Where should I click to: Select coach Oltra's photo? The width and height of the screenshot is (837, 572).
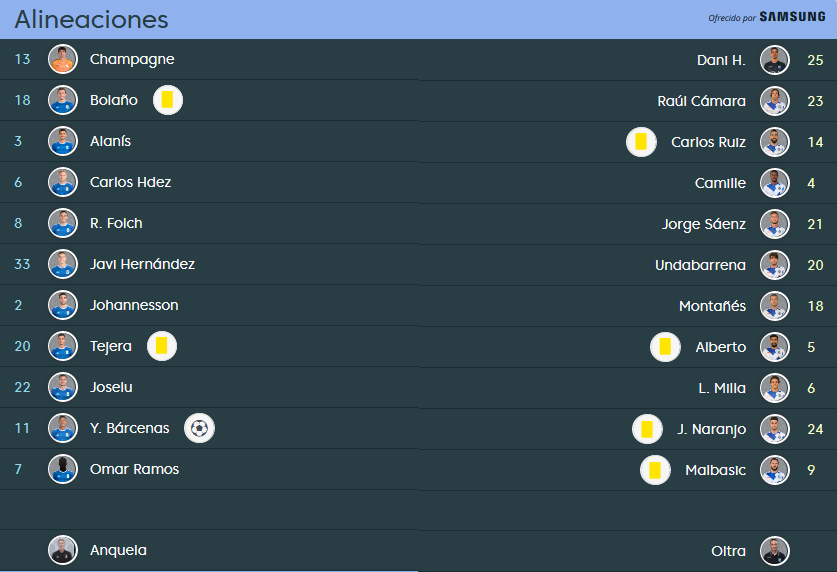[x=775, y=551]
